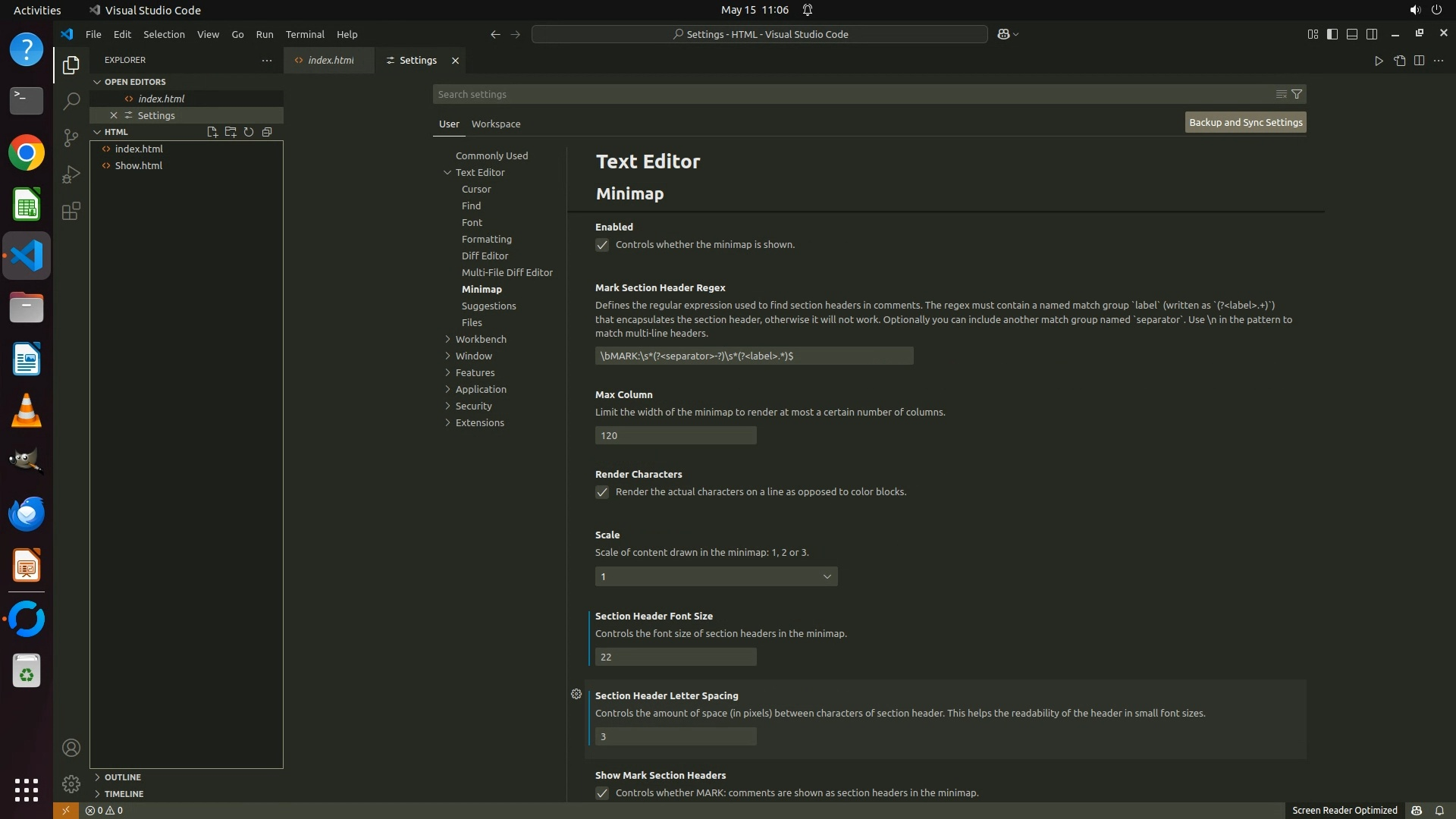Click gear icon beside Section Header Letter Spacing
1456x819 pixels.
point(576,694)
